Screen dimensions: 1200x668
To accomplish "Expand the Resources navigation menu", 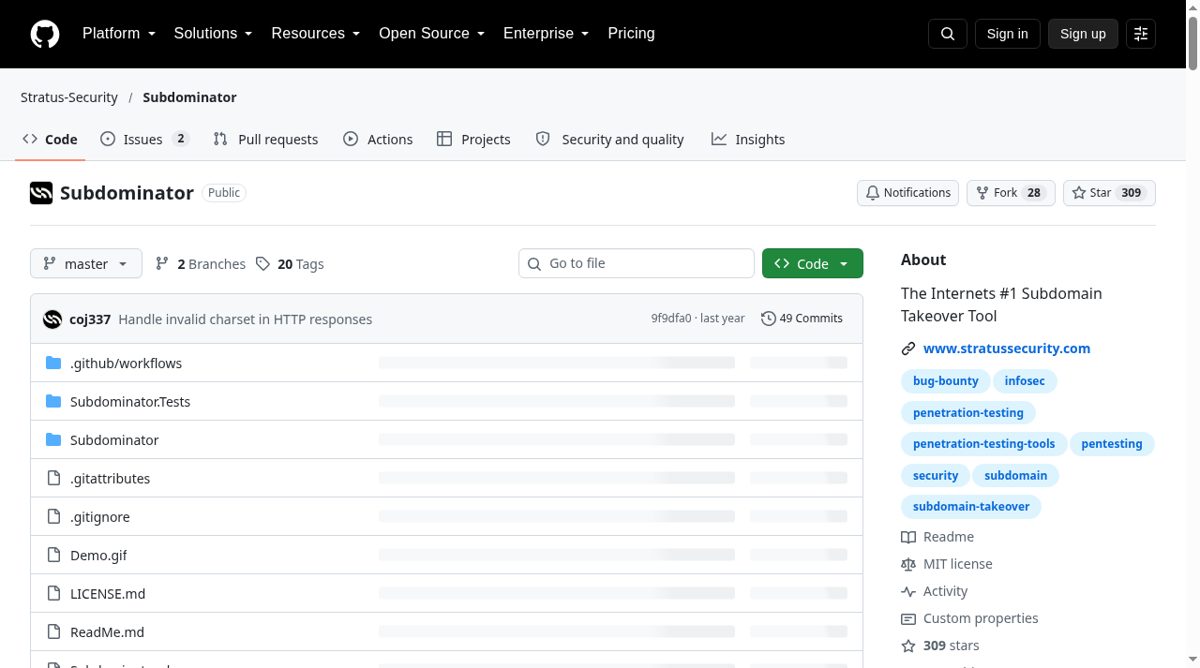I will coord(315,33).
